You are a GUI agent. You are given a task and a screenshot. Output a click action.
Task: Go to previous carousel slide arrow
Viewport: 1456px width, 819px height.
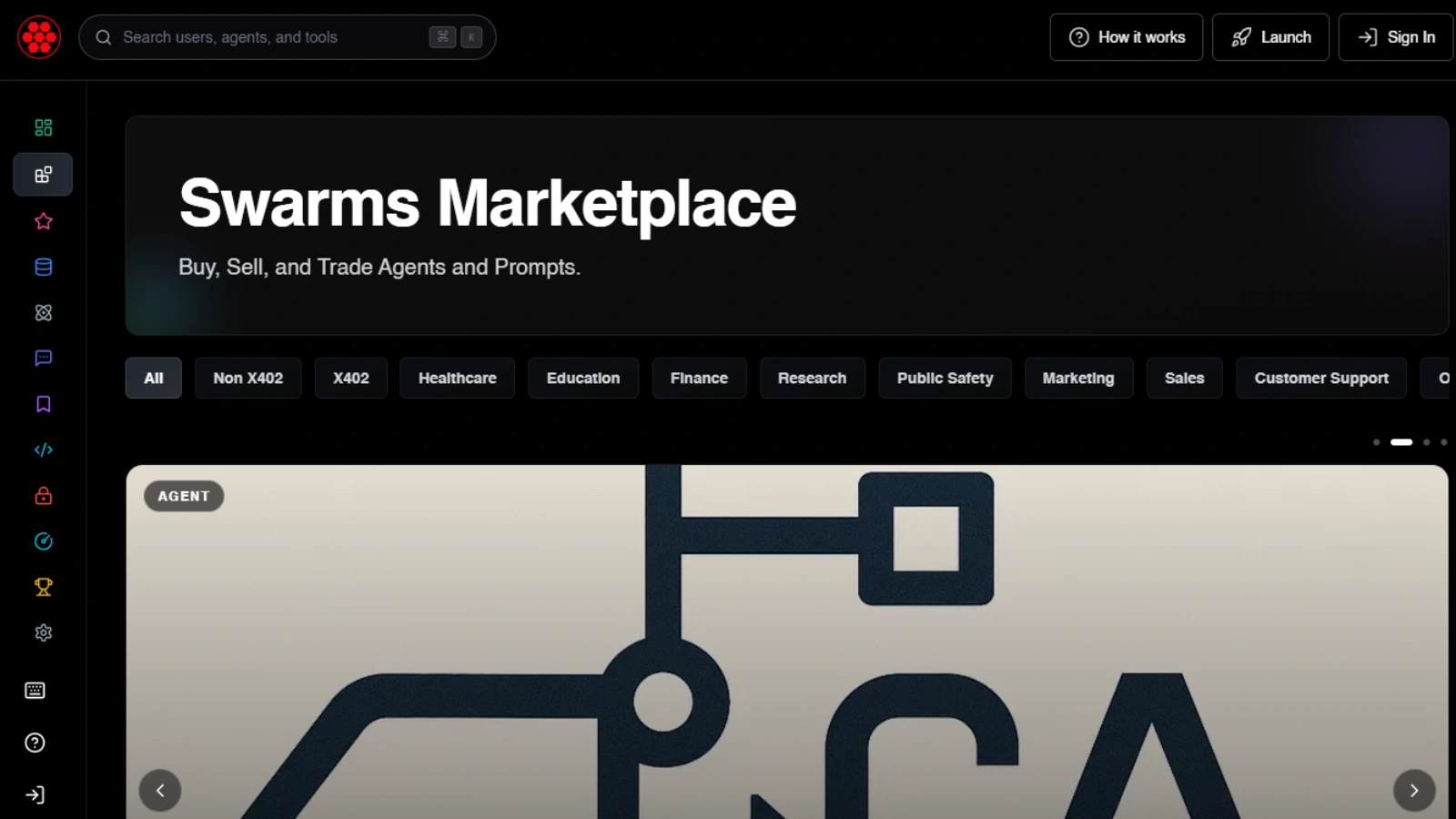pyautogui.click(x=160, y=790)
